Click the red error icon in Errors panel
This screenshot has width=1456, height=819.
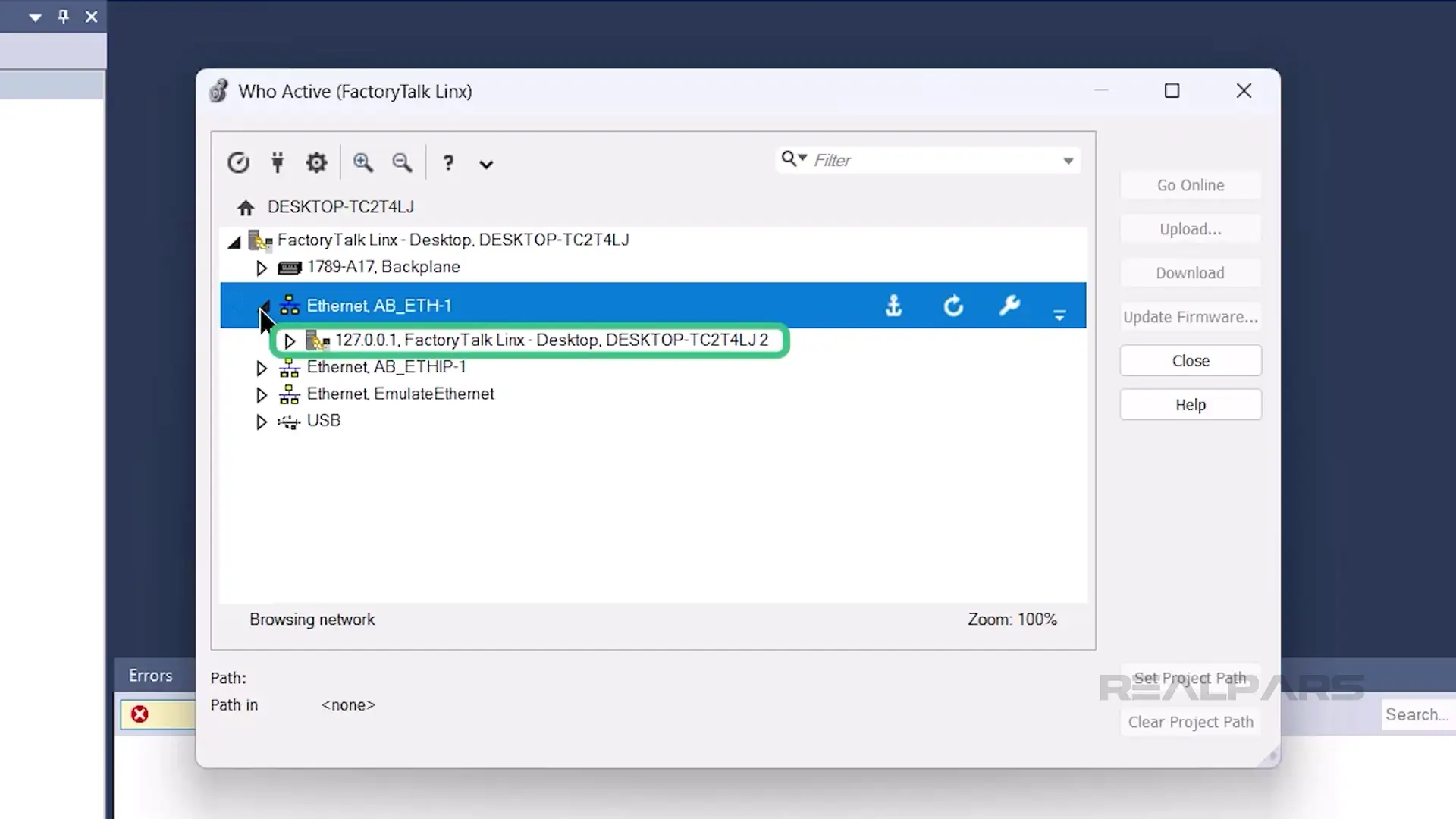coord(140,714)
